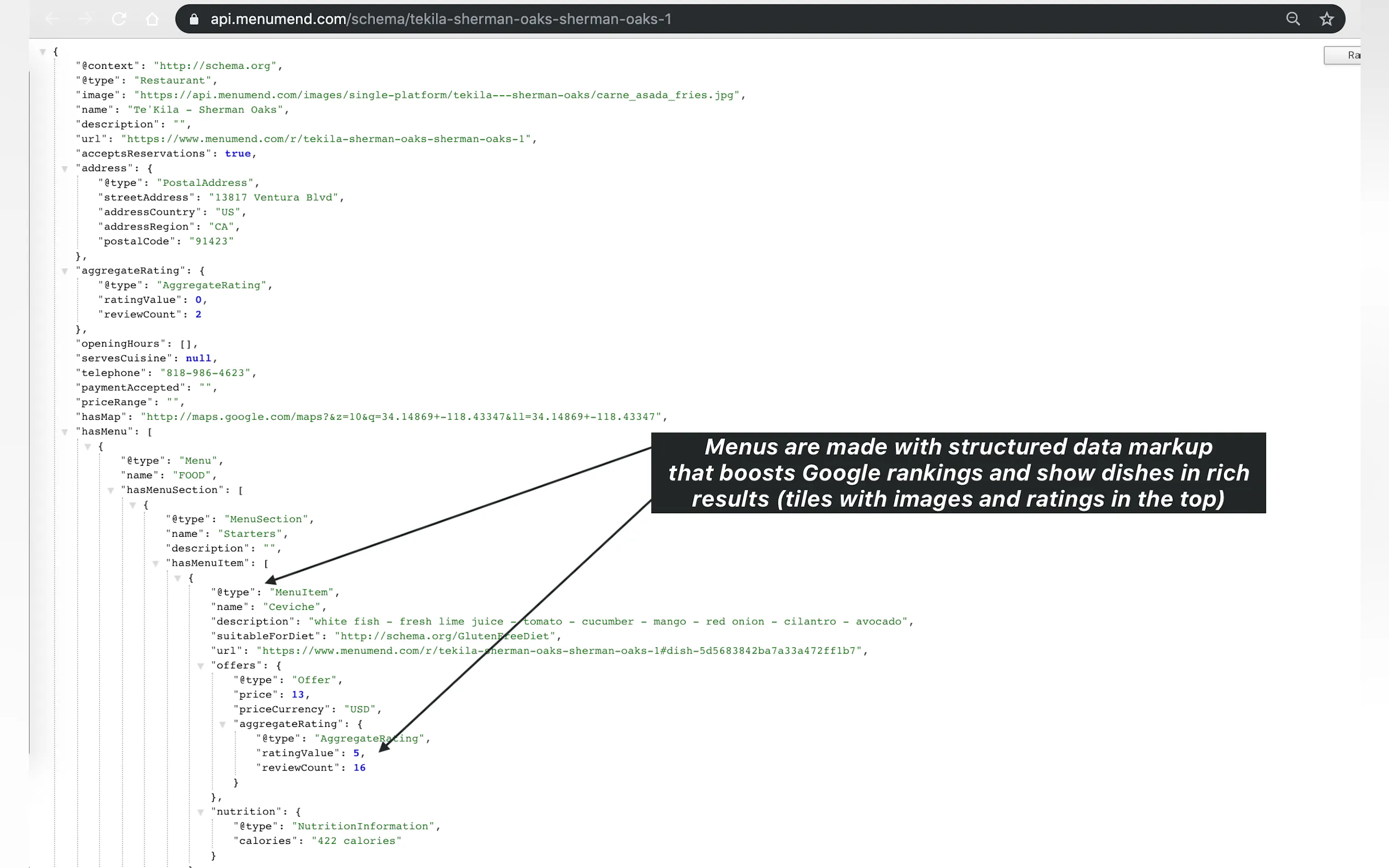Screen dimensions: 1389x868
Task: Bookmark this page with the star icon
Action: (x=1327, y=19)
